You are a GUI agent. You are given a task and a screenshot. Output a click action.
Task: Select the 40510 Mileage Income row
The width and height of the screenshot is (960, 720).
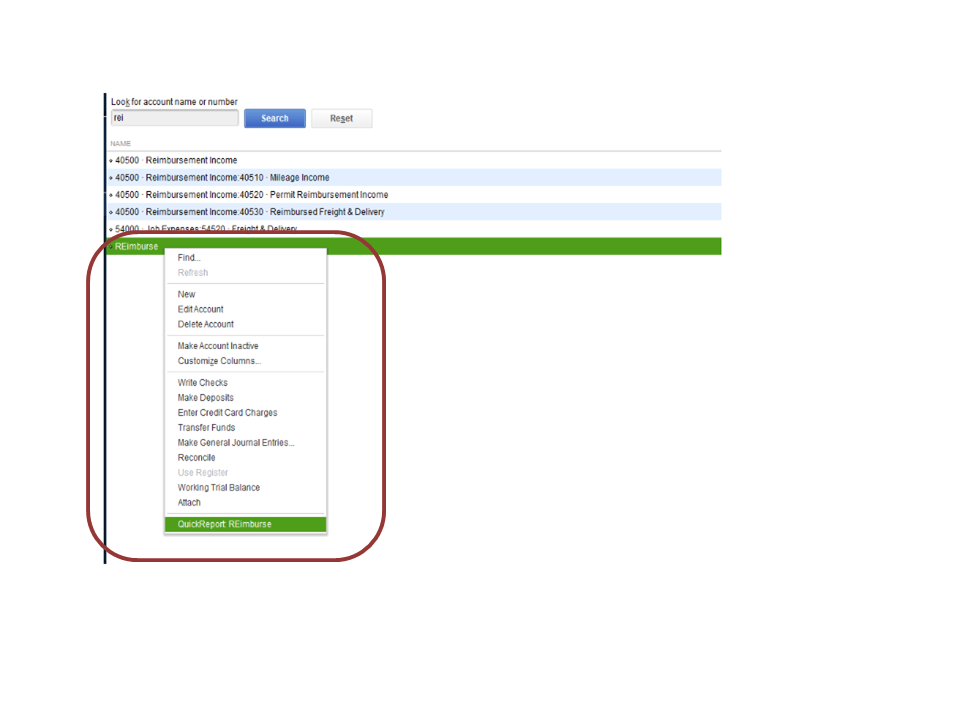414,178
